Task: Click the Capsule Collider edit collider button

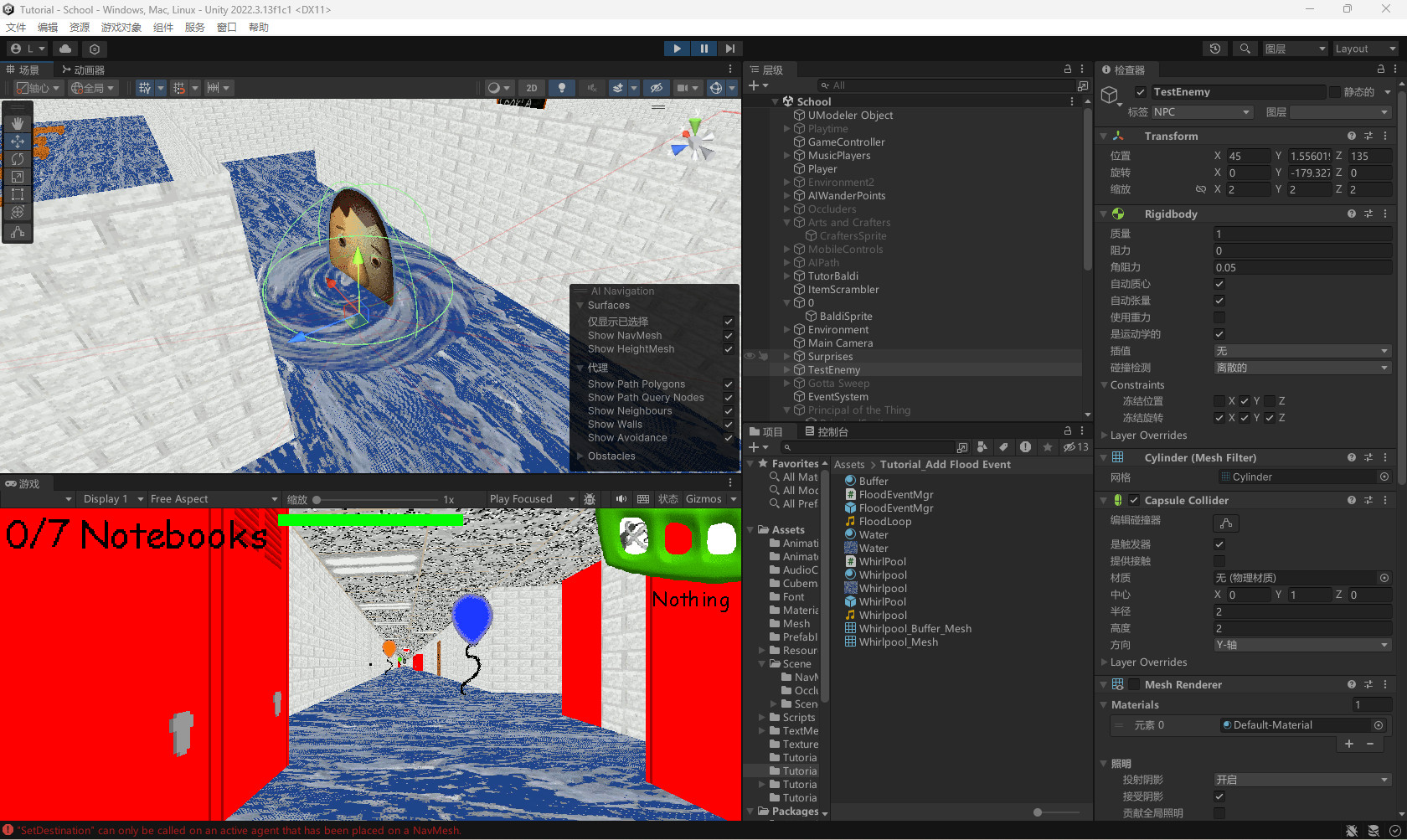Action: [x=1226, y=523]
